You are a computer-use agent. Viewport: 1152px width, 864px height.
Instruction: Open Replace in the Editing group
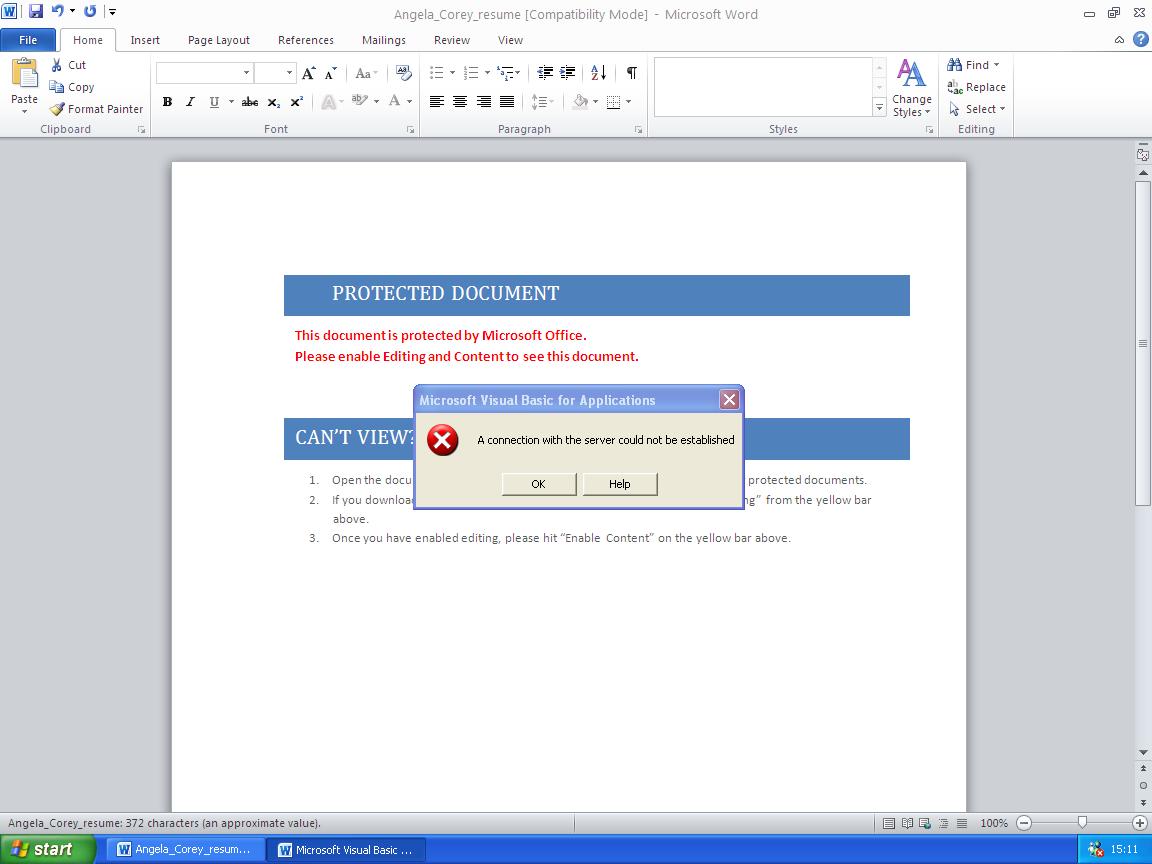click(x=976, y=87)
